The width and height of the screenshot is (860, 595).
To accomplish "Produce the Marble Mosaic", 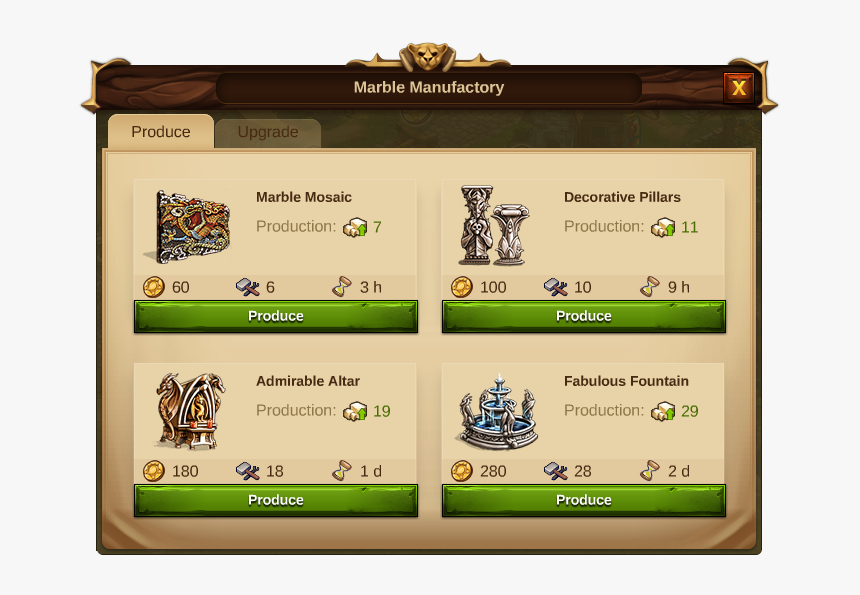I will click(x=276, y=316).
